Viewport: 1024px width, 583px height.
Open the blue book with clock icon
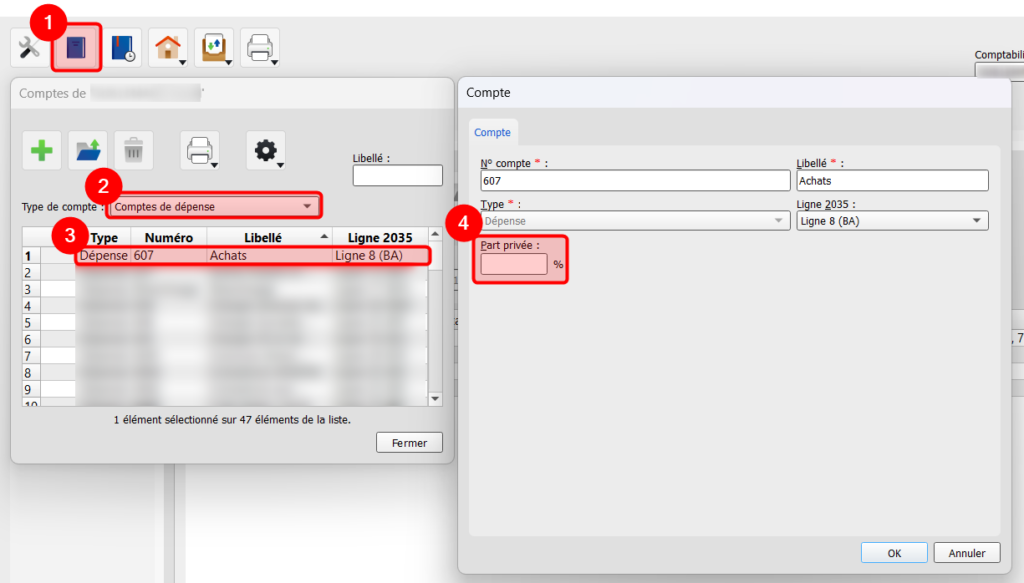(x=125, y=48)
